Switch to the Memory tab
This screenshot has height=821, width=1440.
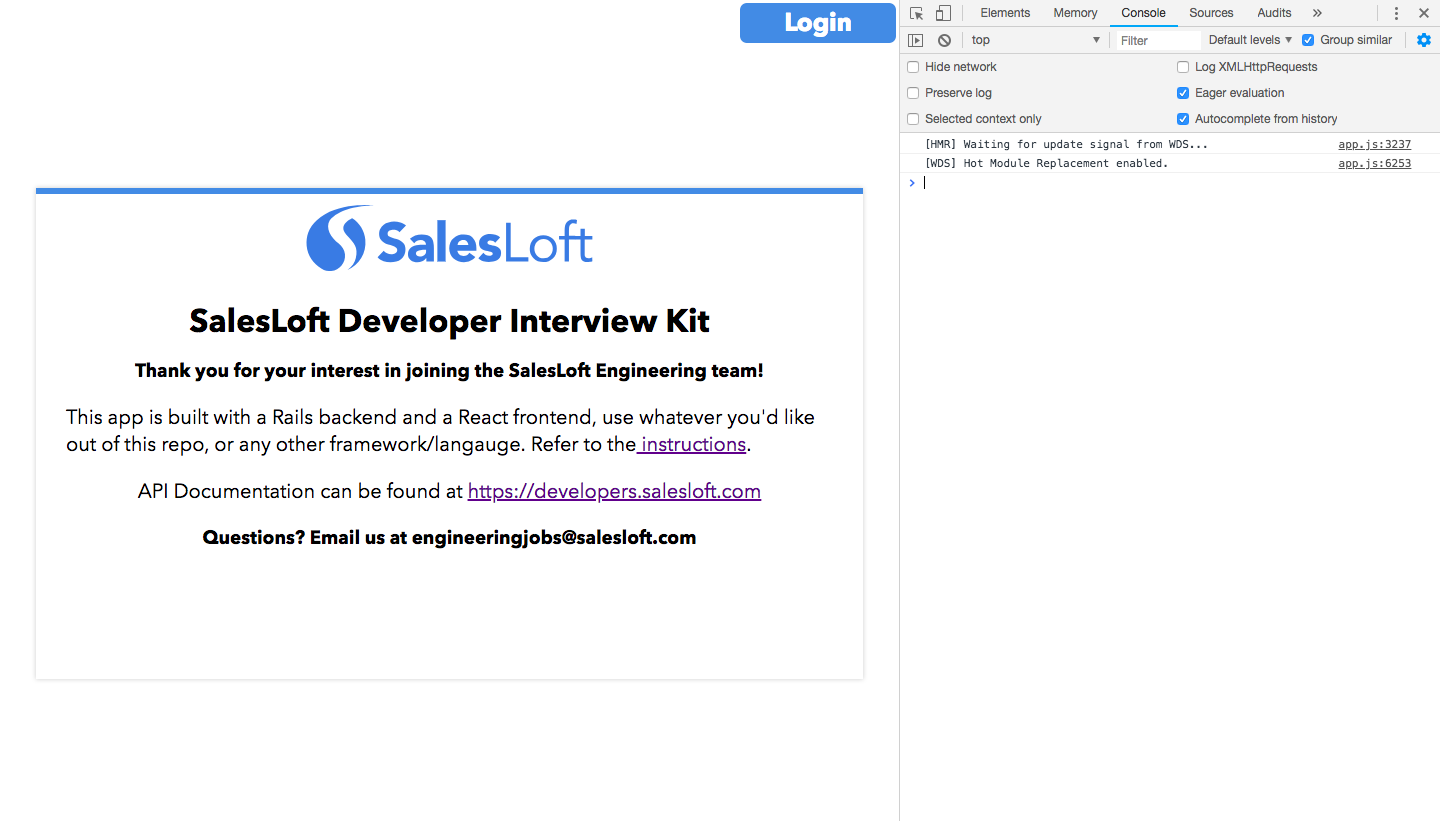pos(1075,13)
